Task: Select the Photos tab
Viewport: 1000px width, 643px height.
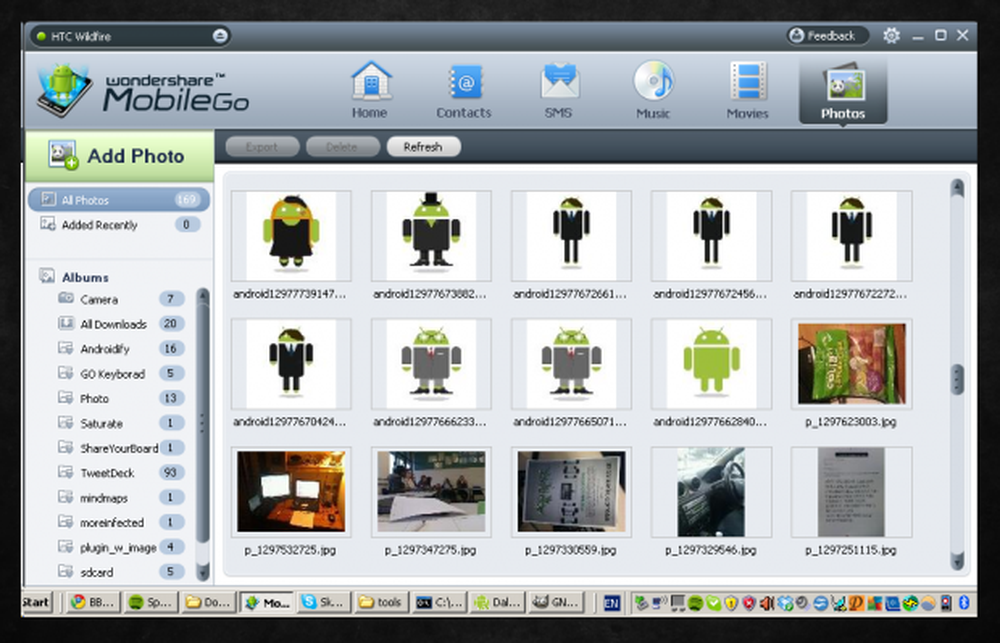Action: click(842, 90)
